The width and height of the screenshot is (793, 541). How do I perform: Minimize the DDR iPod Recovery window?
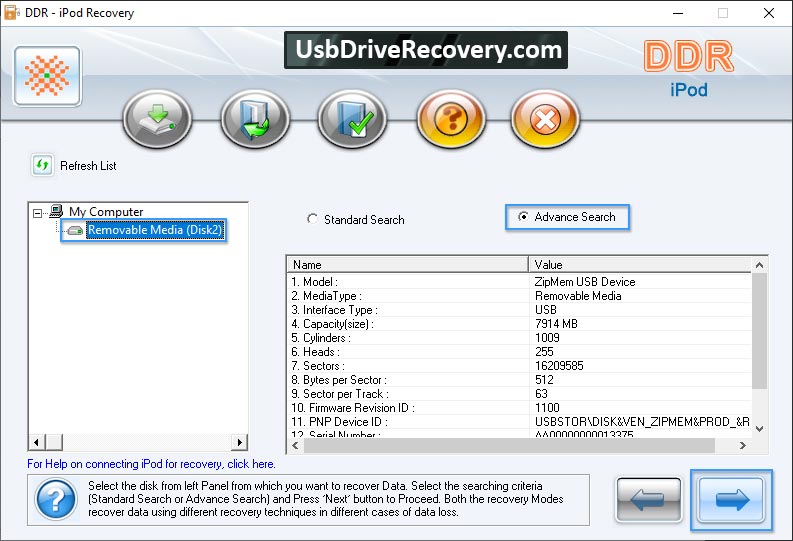pyautogui.click(x=678, y=13)
